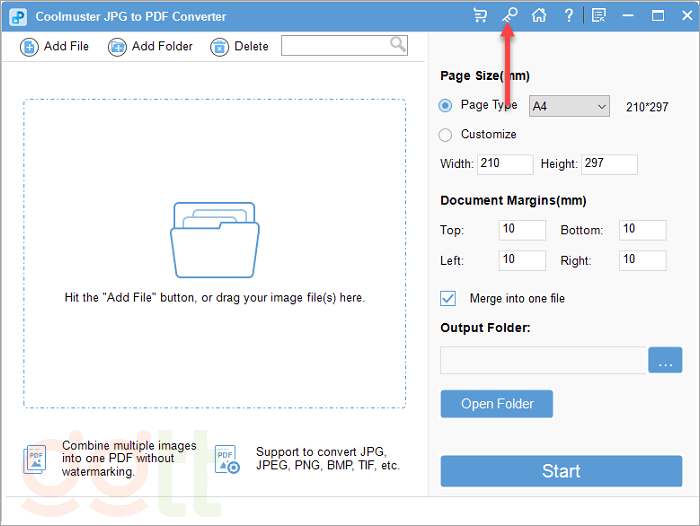Click Delete in the toolbar
Image resolution: width=700 pixels, height=526 pixels.
pyautogui.click(x=240, y=46)
